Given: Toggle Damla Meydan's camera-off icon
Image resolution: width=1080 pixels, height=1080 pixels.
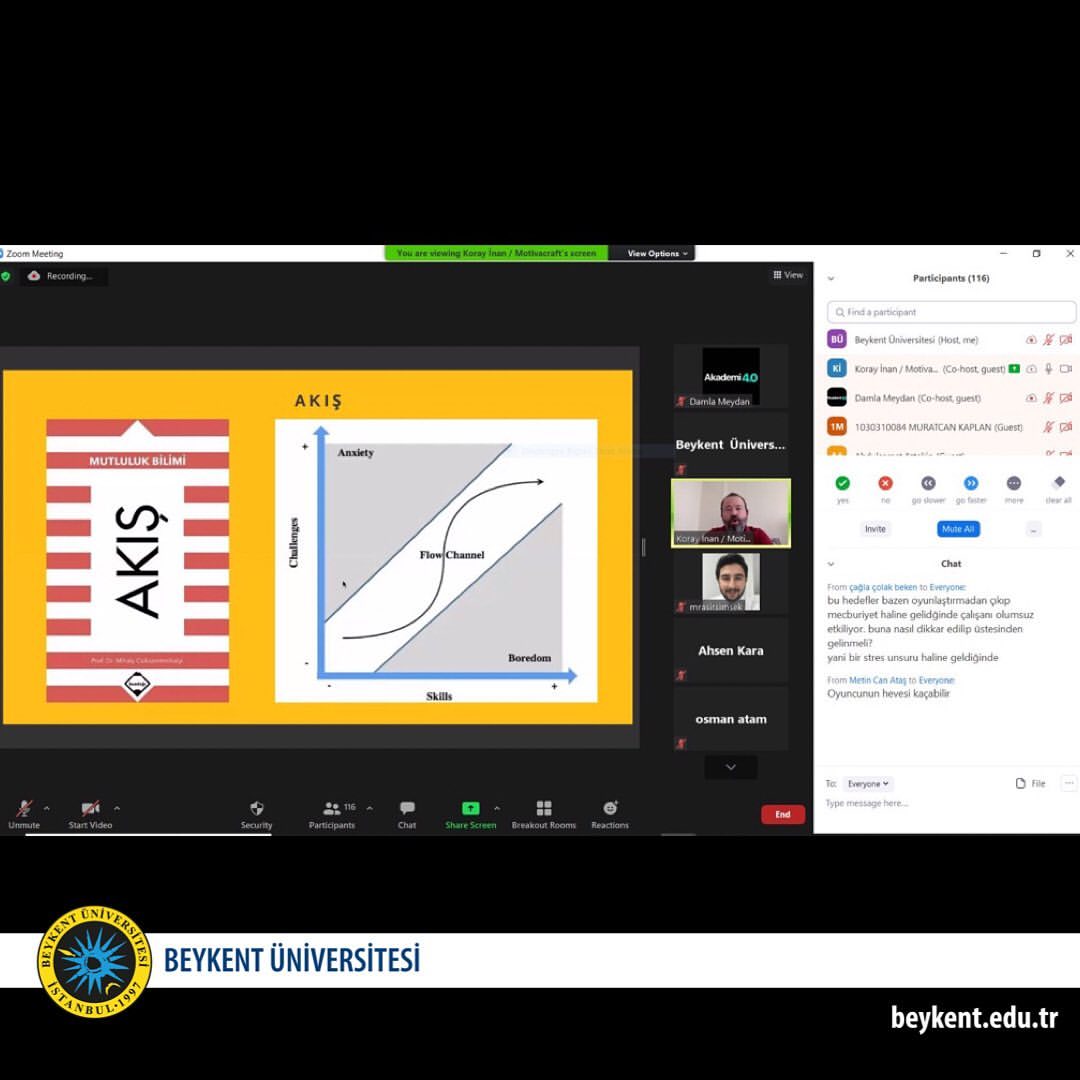Looking at the screenshot, I should pos(1066,398).
